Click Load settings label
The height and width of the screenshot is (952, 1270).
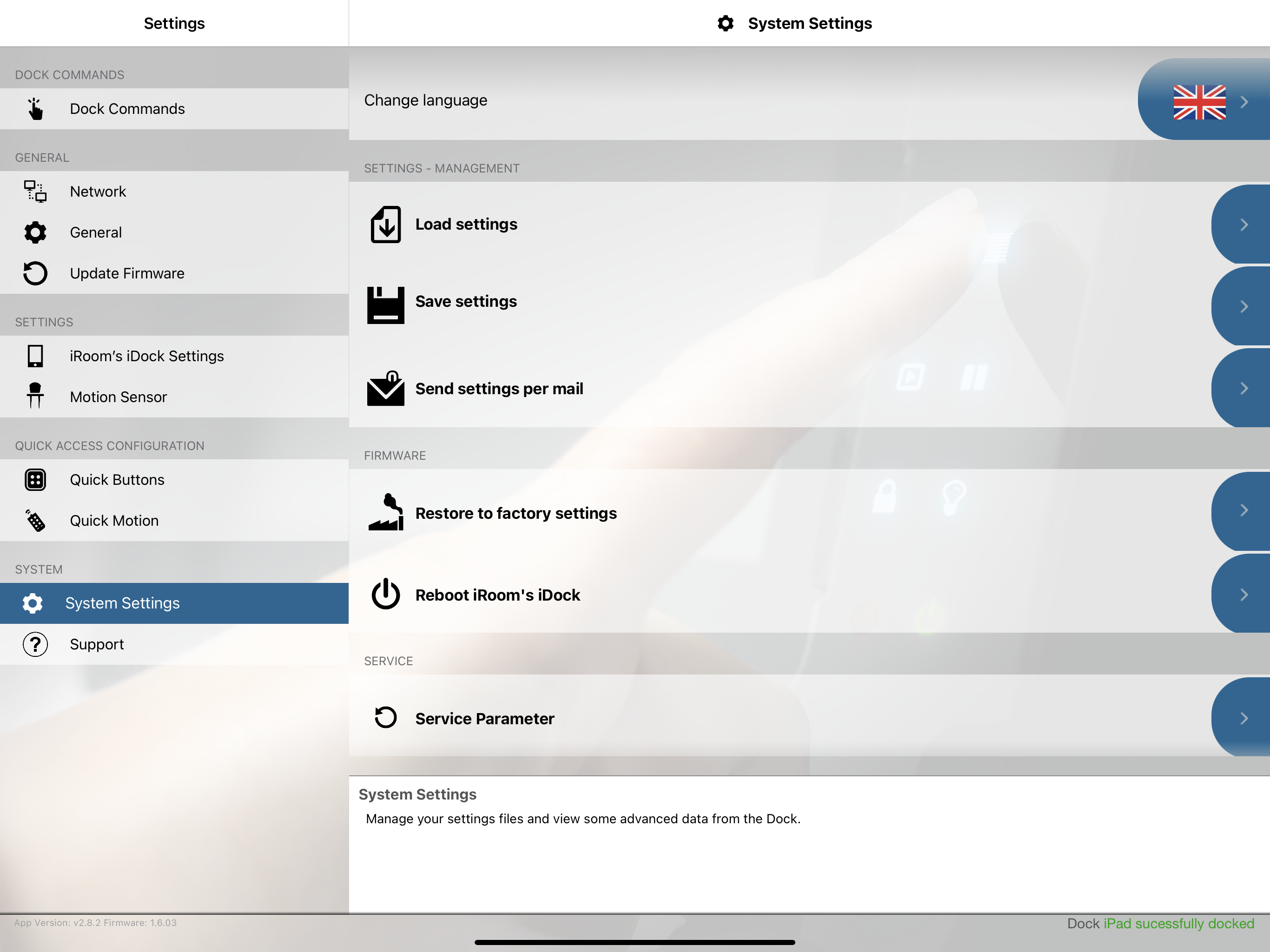click(466, 224)
